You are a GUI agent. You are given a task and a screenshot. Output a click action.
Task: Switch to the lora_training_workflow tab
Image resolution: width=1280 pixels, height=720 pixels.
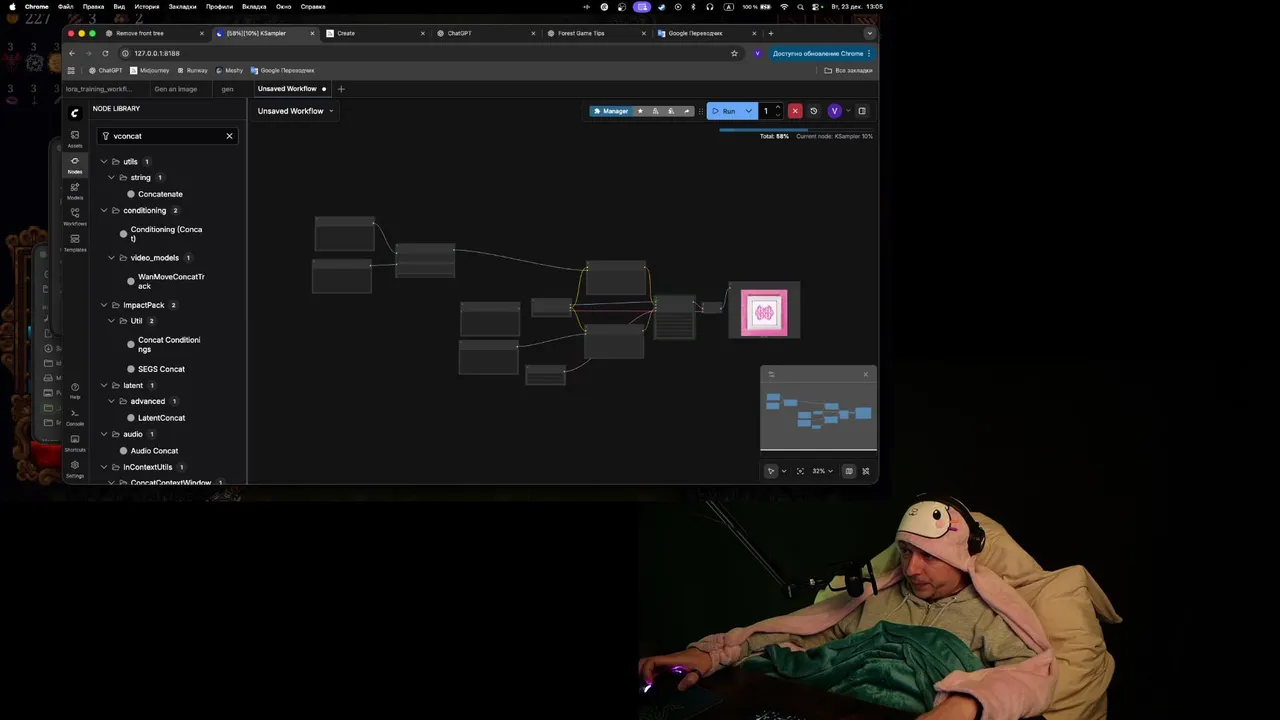tap(99, 89)
